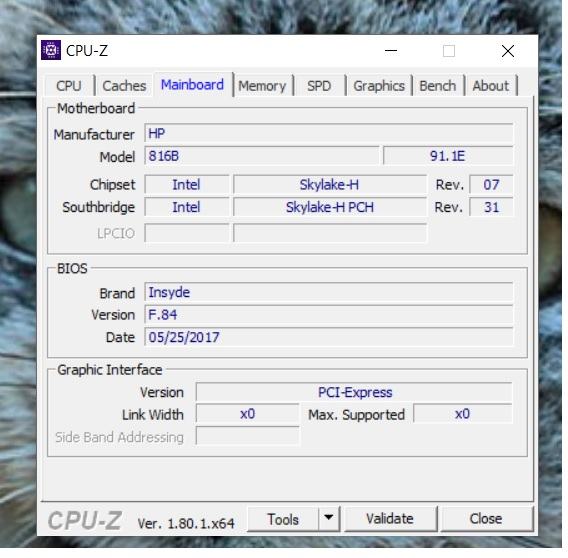
Task: Show the About tab
Action: point(490,86)
